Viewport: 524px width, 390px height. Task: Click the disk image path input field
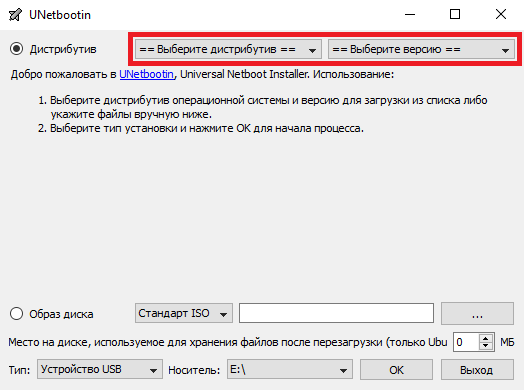(337, 313)
